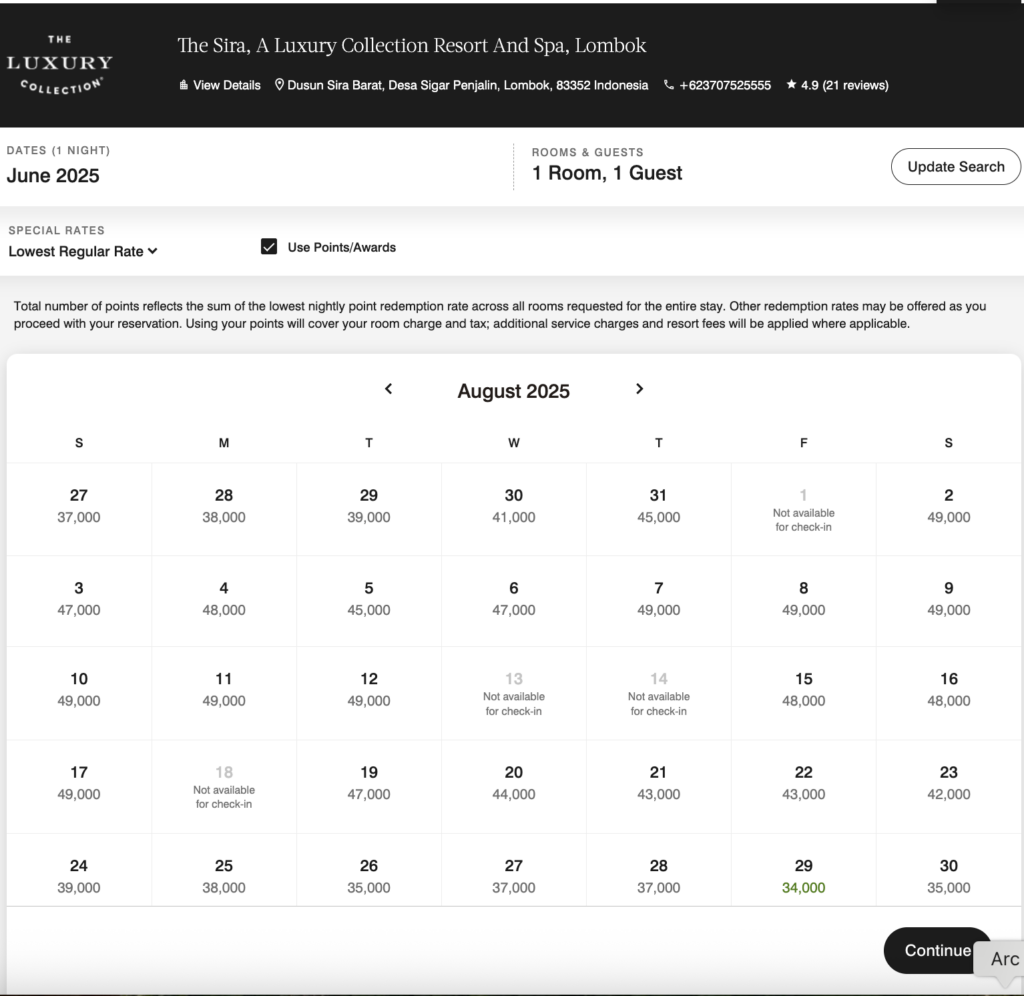This screenshot has height=996, width=1024.
Task: Click the phone number +623707525555
Action: [717, 85]
